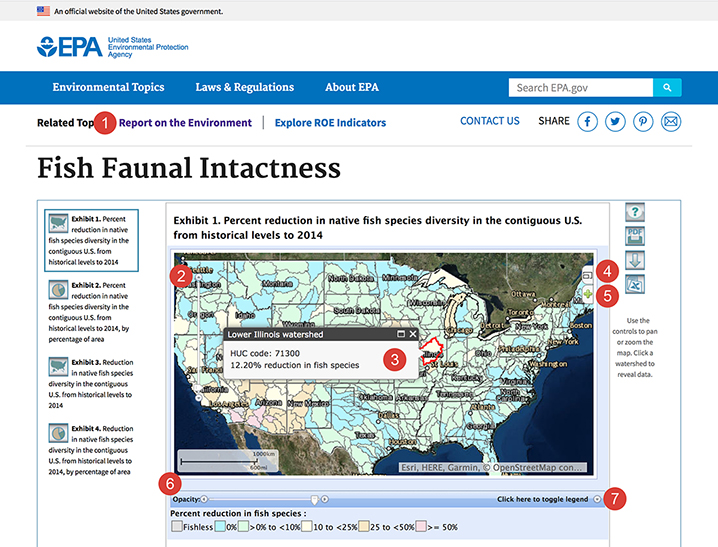Click the Esri map attribution text
Screen dimensions: 718x547
click(492, 467)
